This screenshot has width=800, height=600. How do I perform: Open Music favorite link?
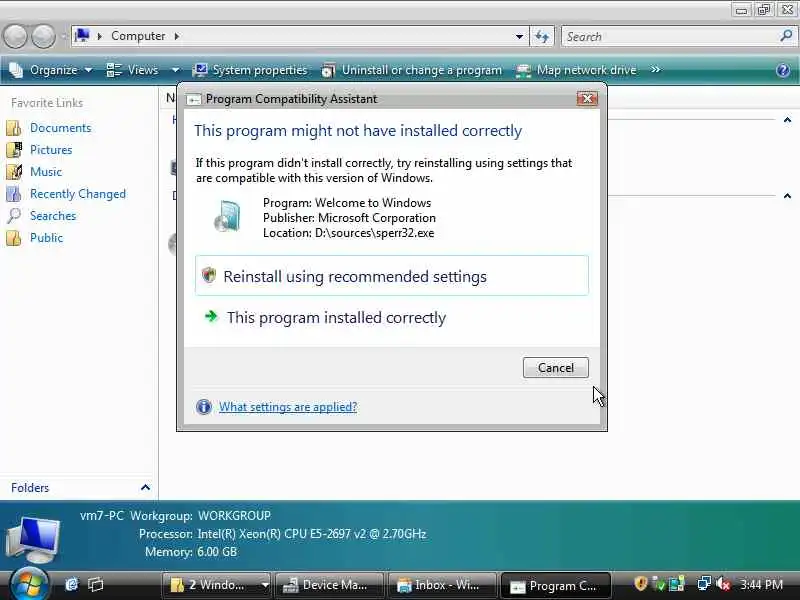coord(46,171)
